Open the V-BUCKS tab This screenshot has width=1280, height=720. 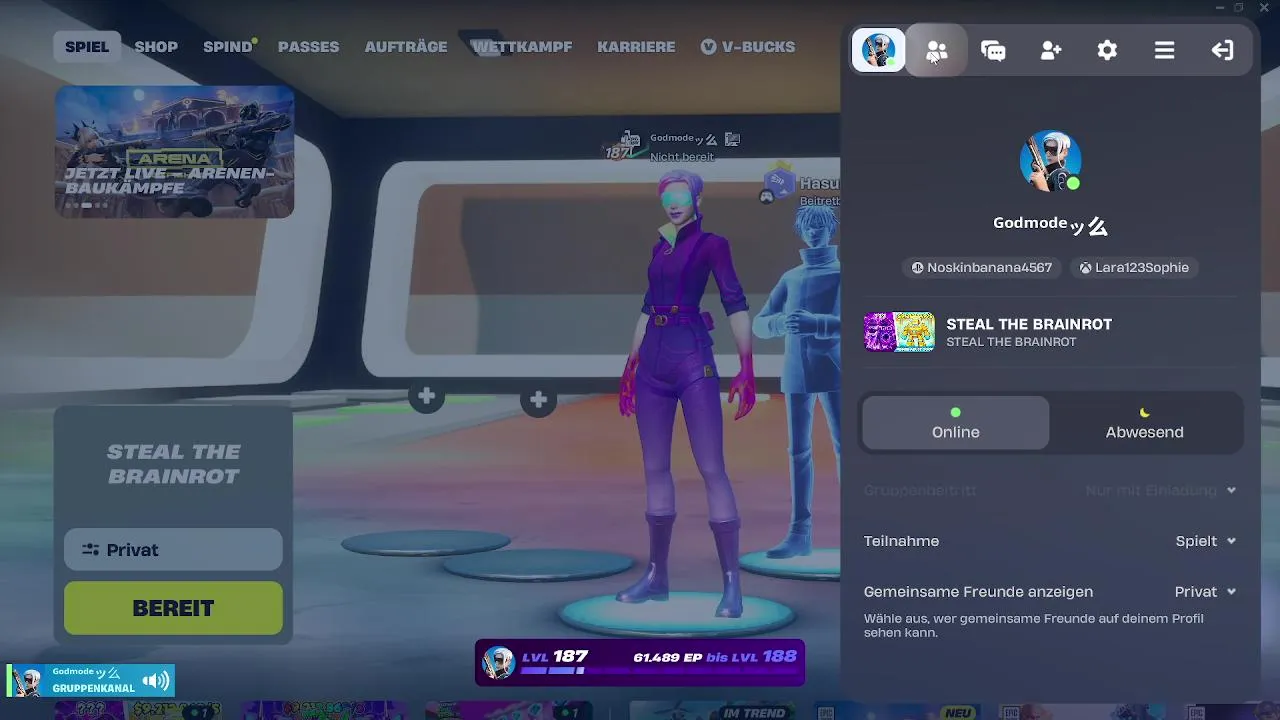click(x=748, y=47)
